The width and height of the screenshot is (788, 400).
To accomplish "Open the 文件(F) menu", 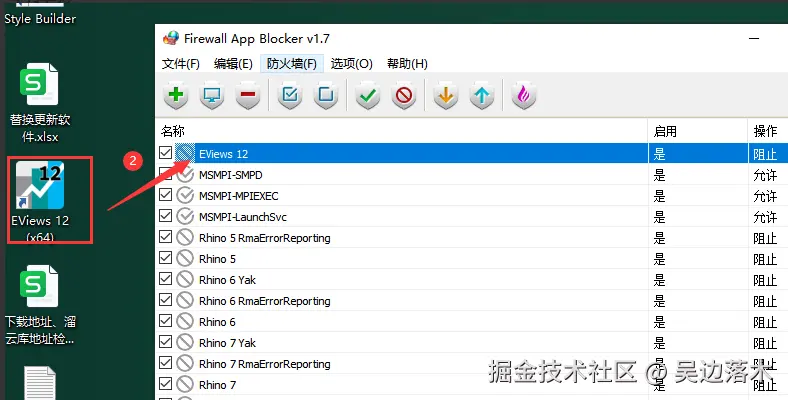I will click(181, 64).
